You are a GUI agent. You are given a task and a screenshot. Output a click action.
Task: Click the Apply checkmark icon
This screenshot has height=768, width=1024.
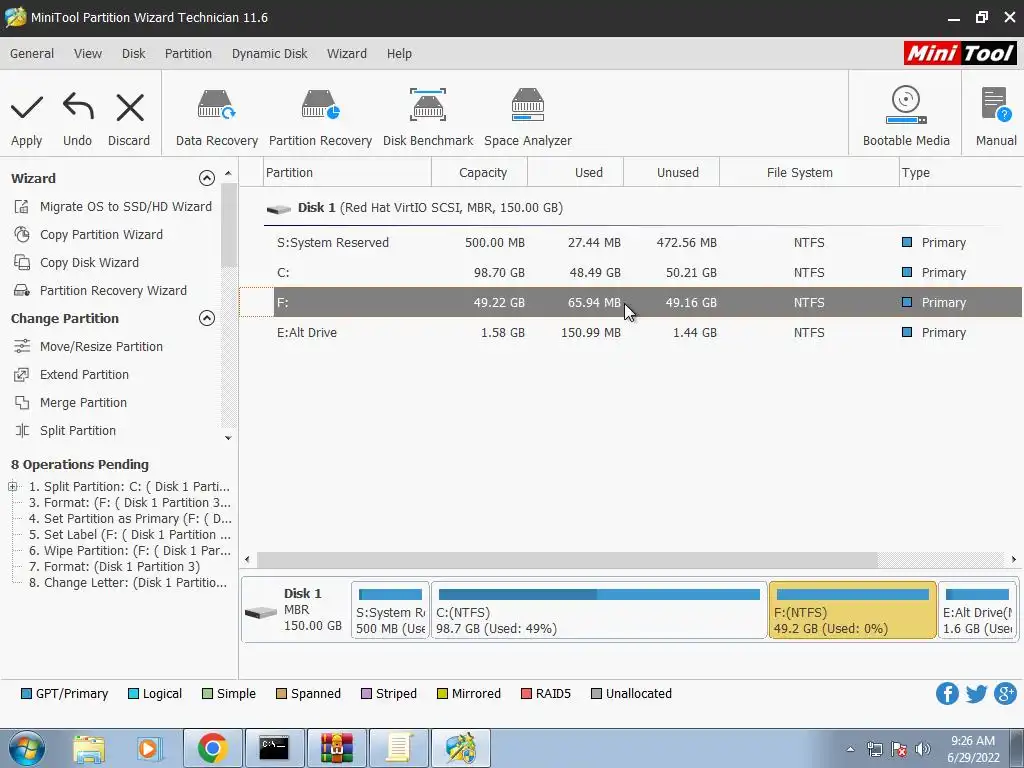pyautogui.click(x=27, y=108)
